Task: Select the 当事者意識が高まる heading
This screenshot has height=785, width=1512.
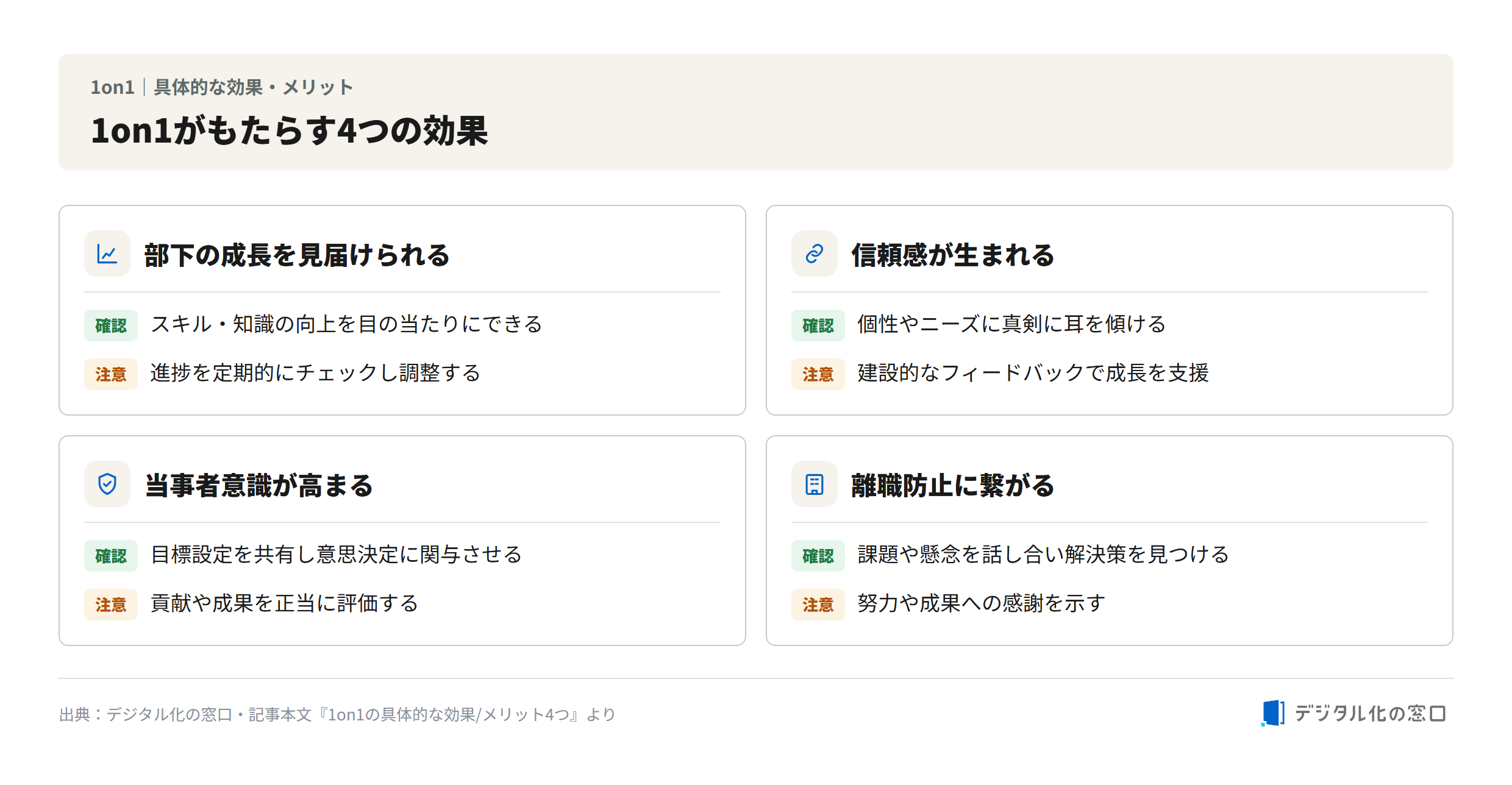Action: tap(259, 485)
